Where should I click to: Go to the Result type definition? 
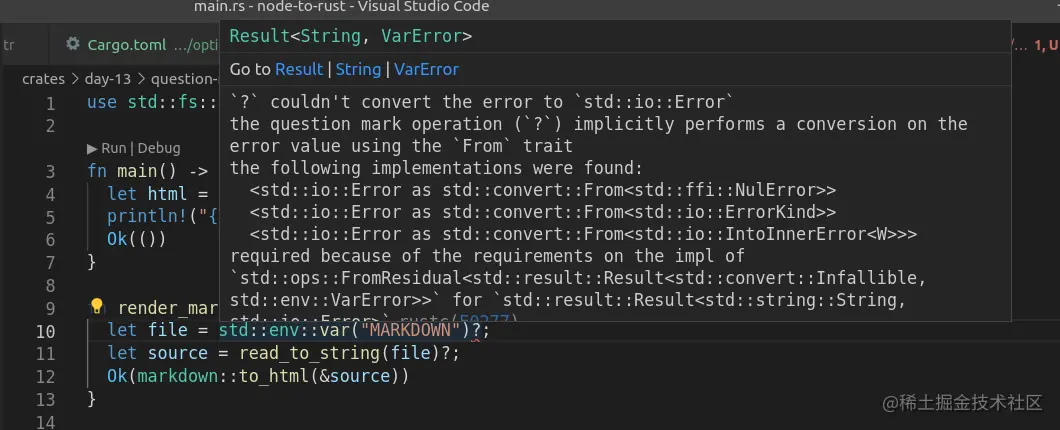[x=298, y=69]
